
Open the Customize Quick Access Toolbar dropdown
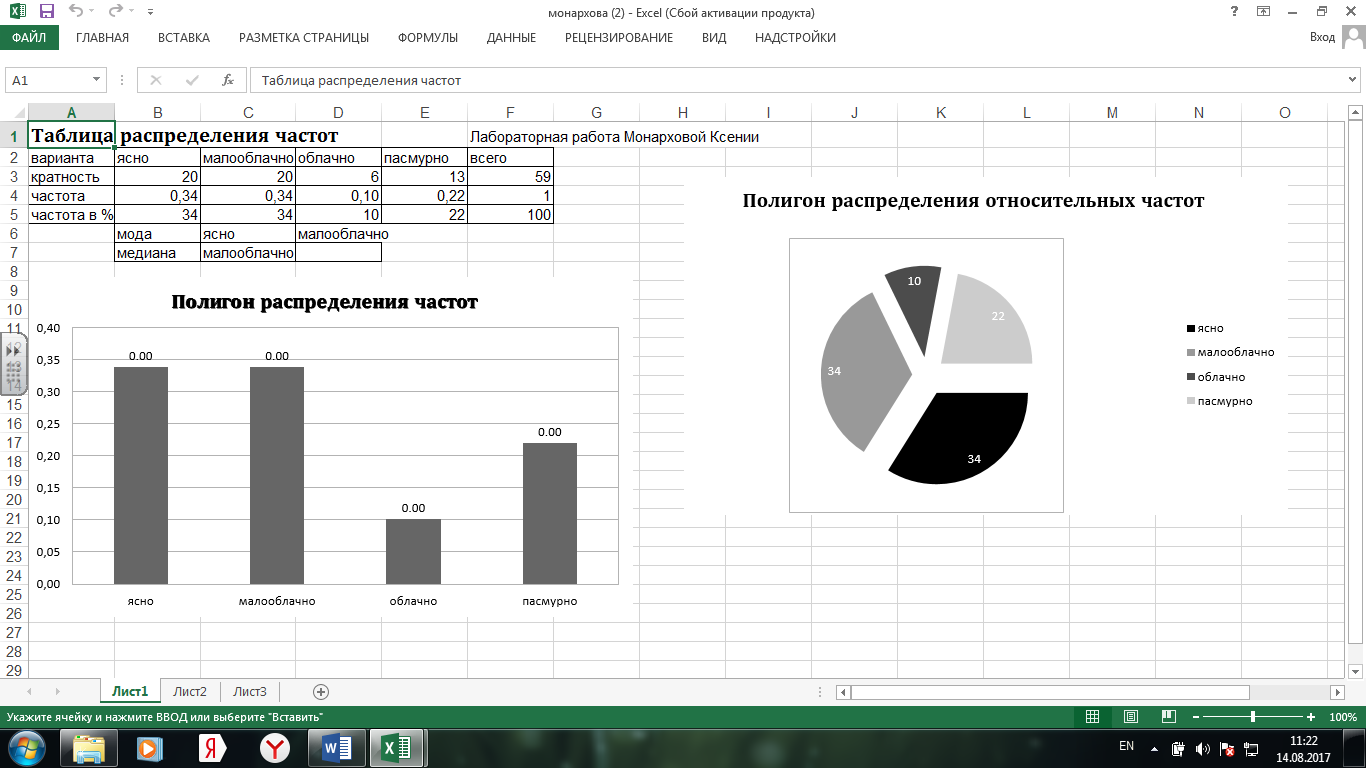(x=150, y=13)
